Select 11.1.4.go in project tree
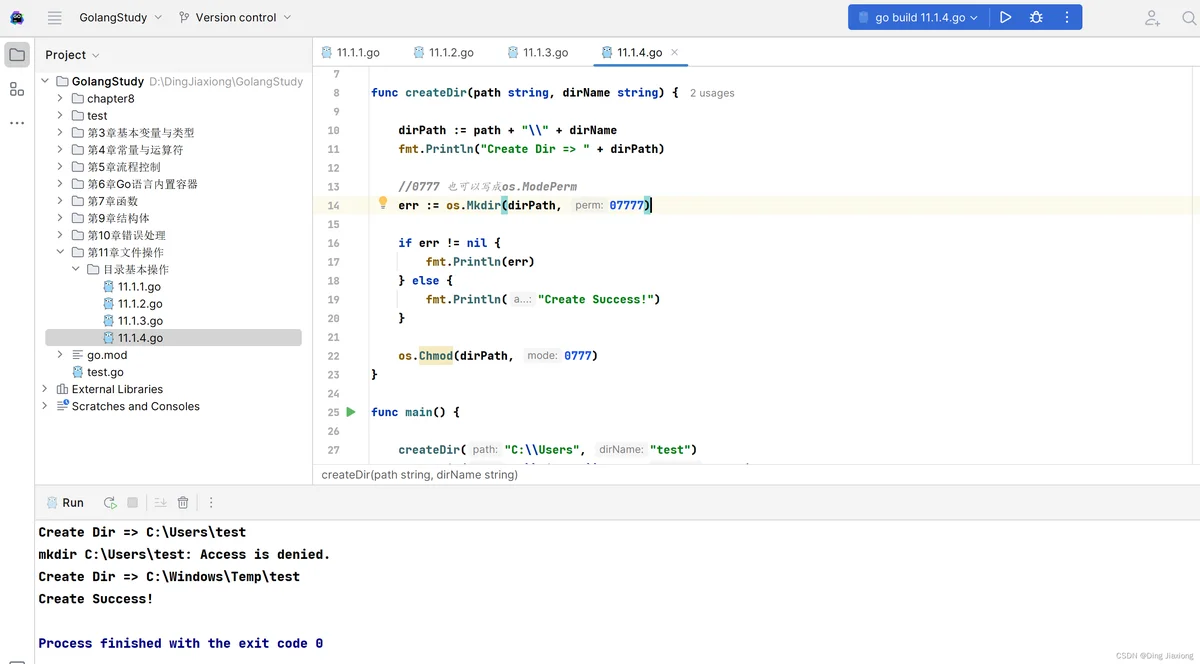This screenshot has width=1200, height=664. pos(173,338)
